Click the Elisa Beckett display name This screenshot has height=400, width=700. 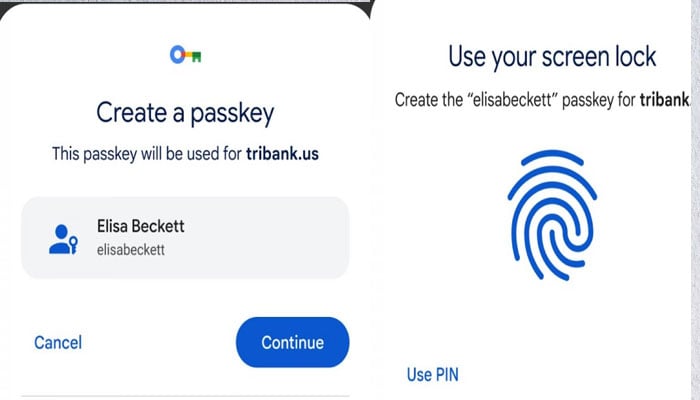coord(141,226)
